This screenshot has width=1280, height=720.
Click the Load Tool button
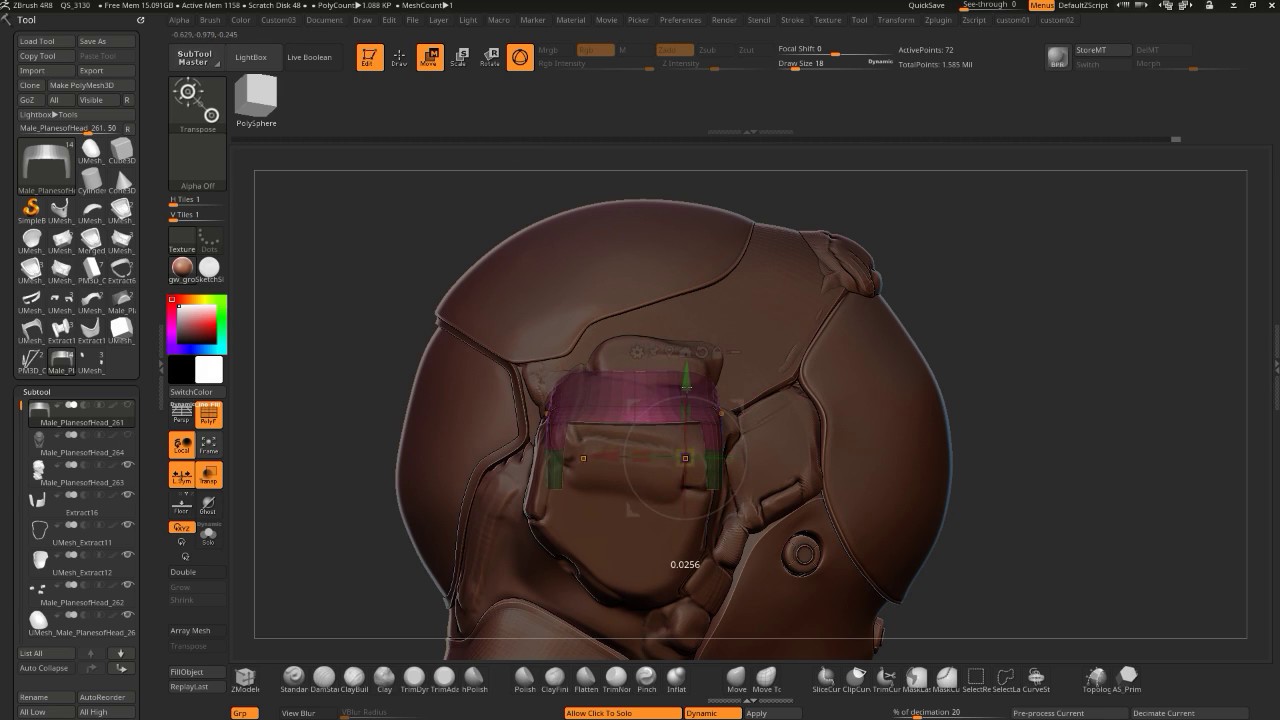point(46,41)
